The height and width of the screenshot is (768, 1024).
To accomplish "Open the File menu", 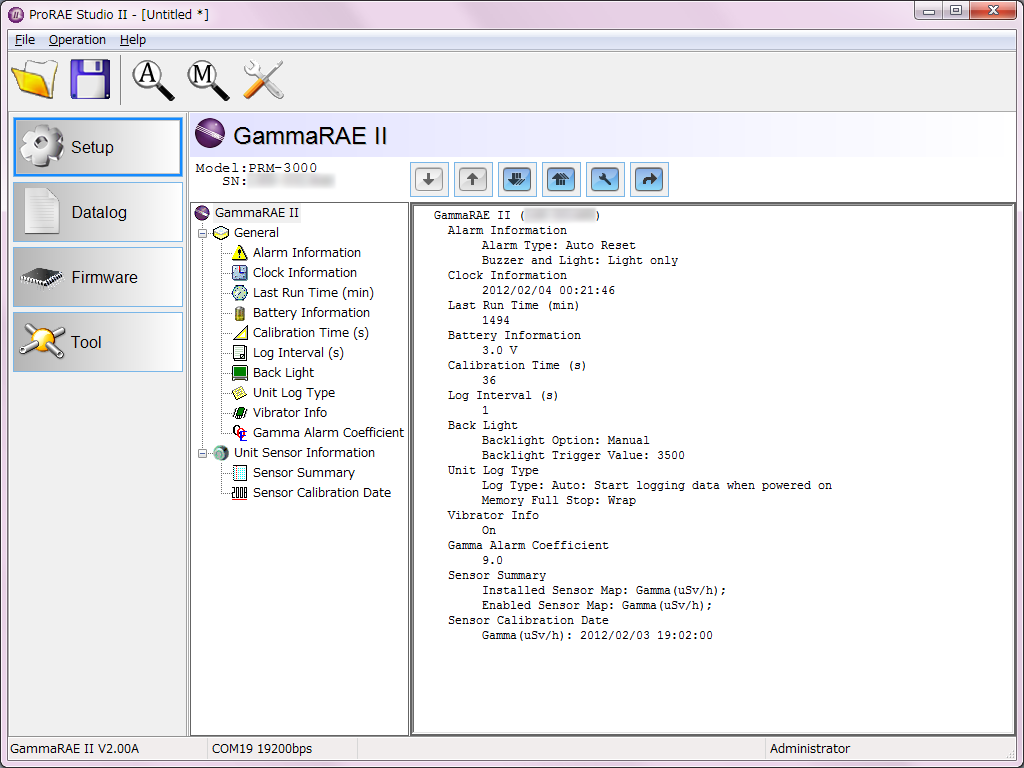I will click(25, 40).
